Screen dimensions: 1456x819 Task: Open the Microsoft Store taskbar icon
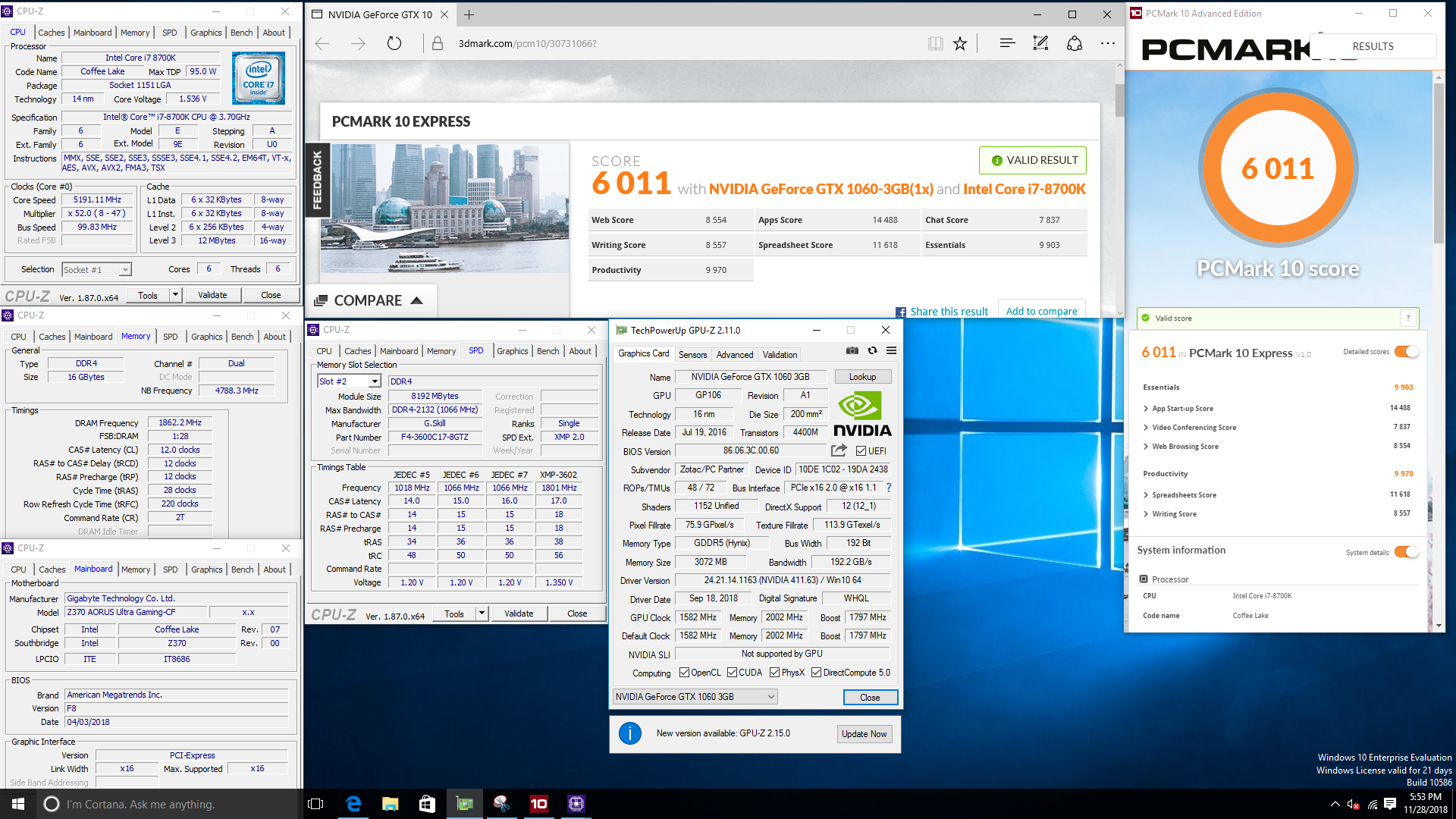428,804
